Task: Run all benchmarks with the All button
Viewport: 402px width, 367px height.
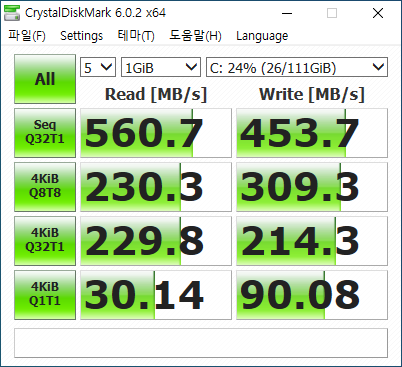Action: [x=45, y=79]
